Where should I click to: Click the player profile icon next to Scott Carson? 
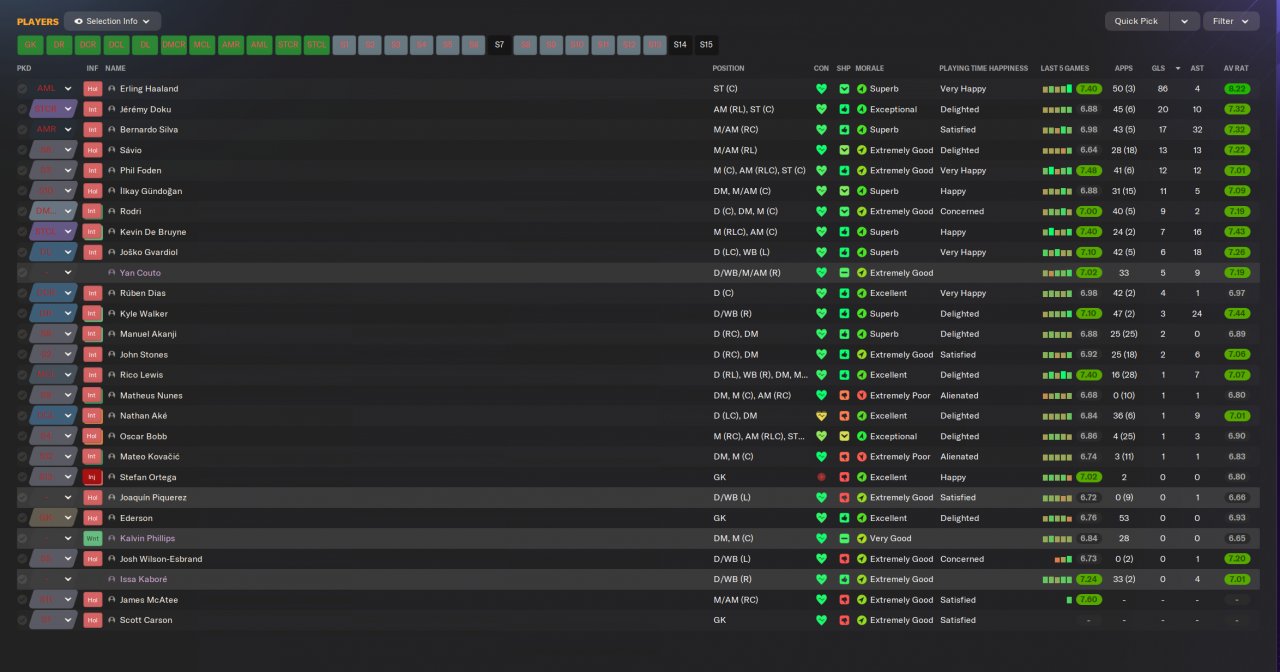click(x=112, y=620)
